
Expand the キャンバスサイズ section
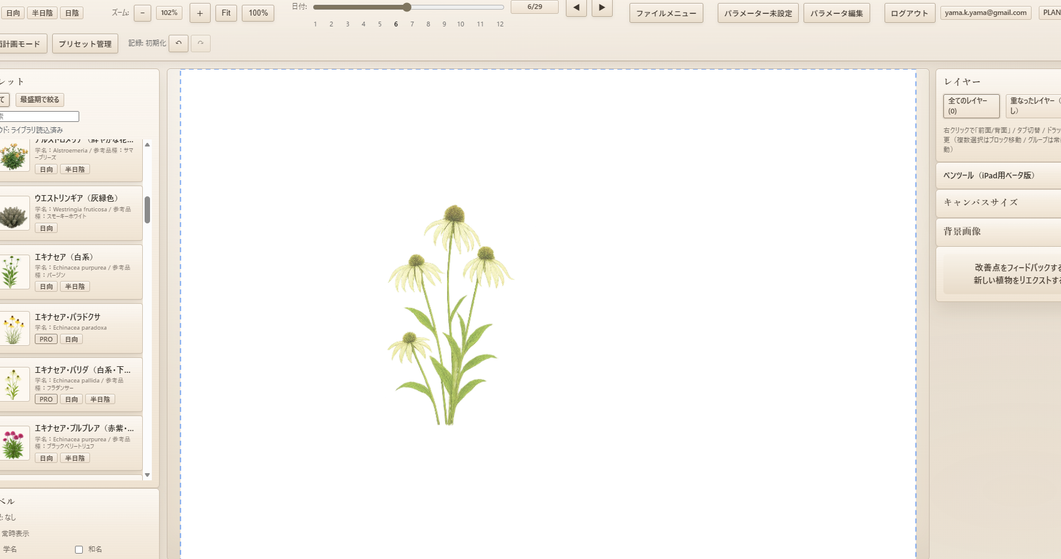coord(999,202)
